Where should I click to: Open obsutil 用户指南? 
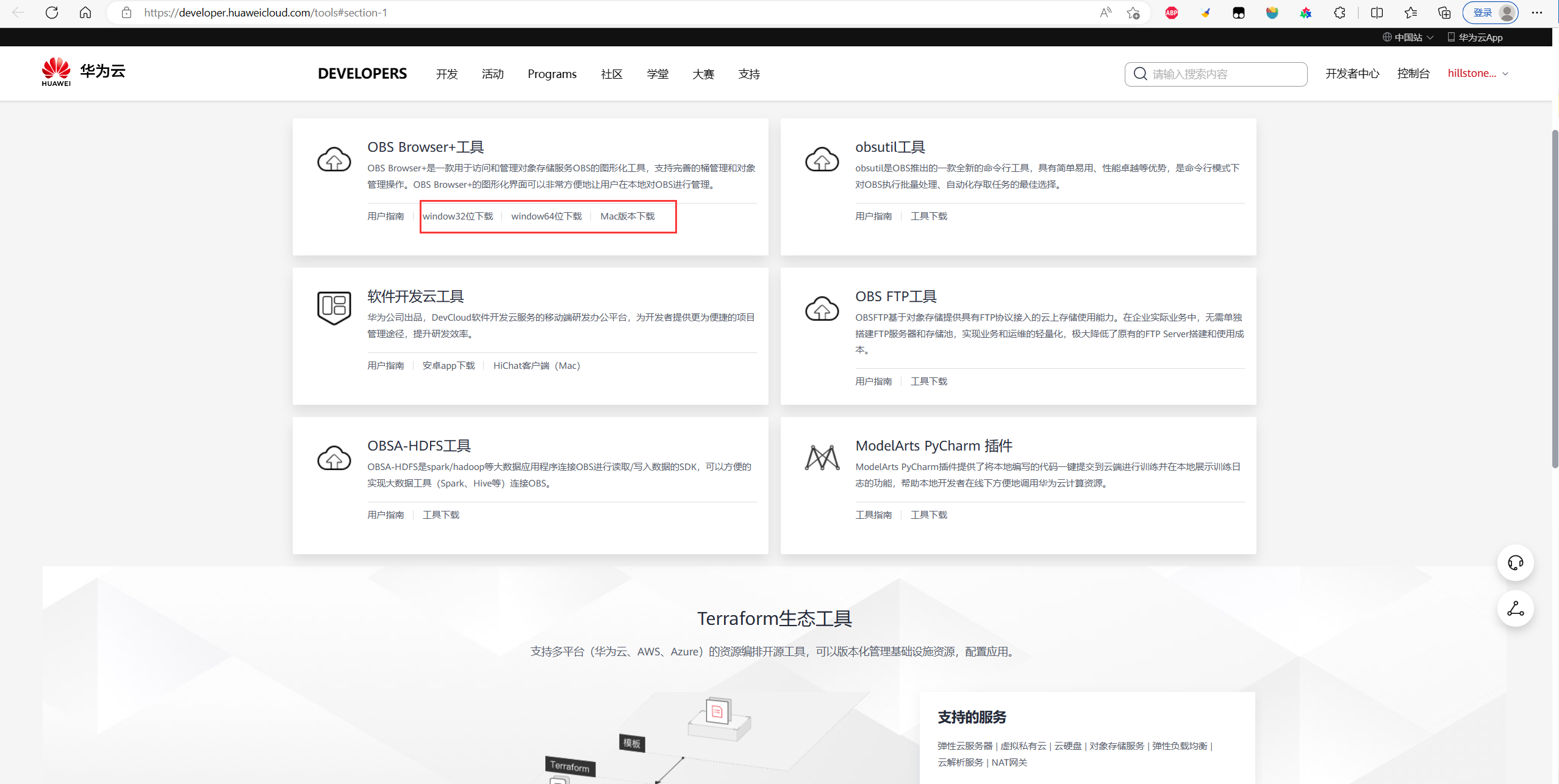(x=873, y=216)
